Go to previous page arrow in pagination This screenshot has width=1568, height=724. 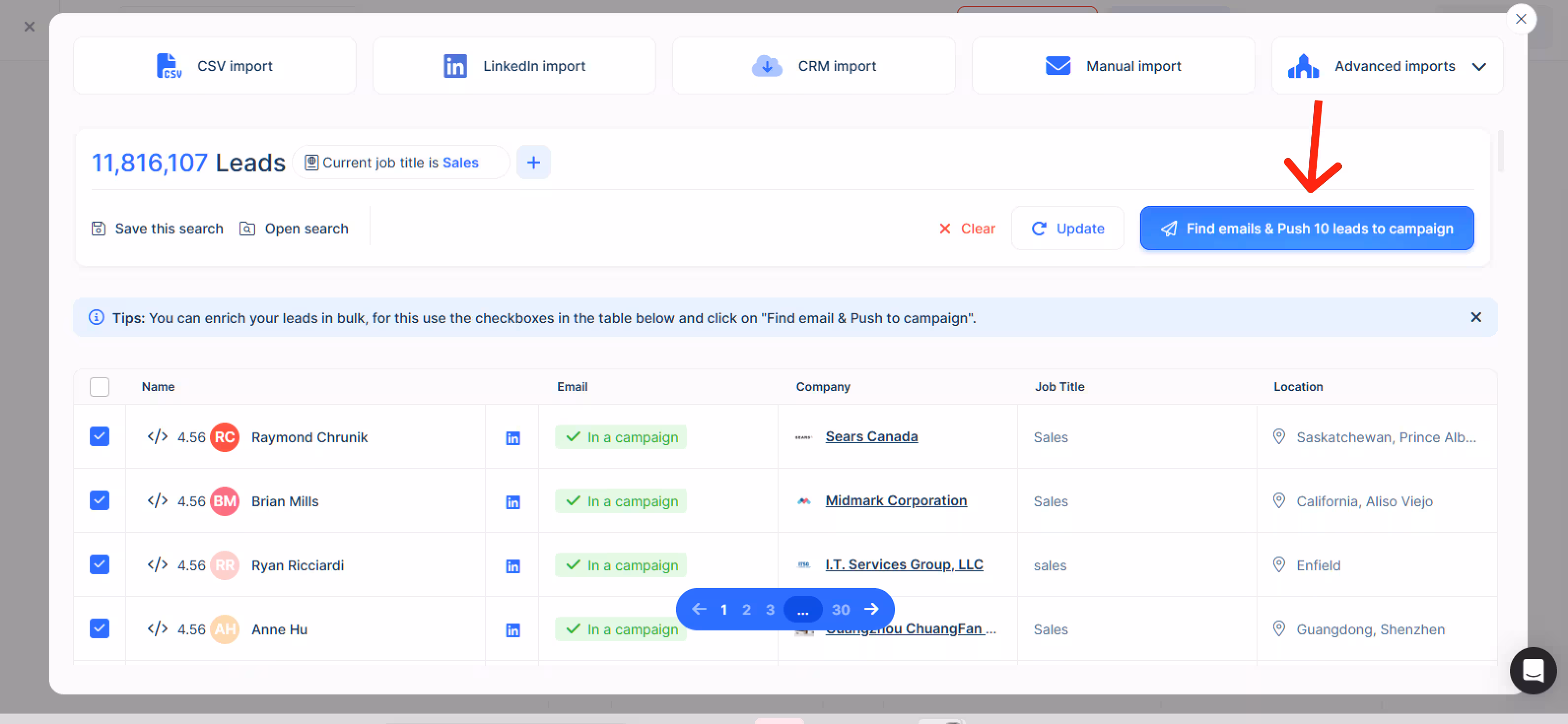pos(699,609)
